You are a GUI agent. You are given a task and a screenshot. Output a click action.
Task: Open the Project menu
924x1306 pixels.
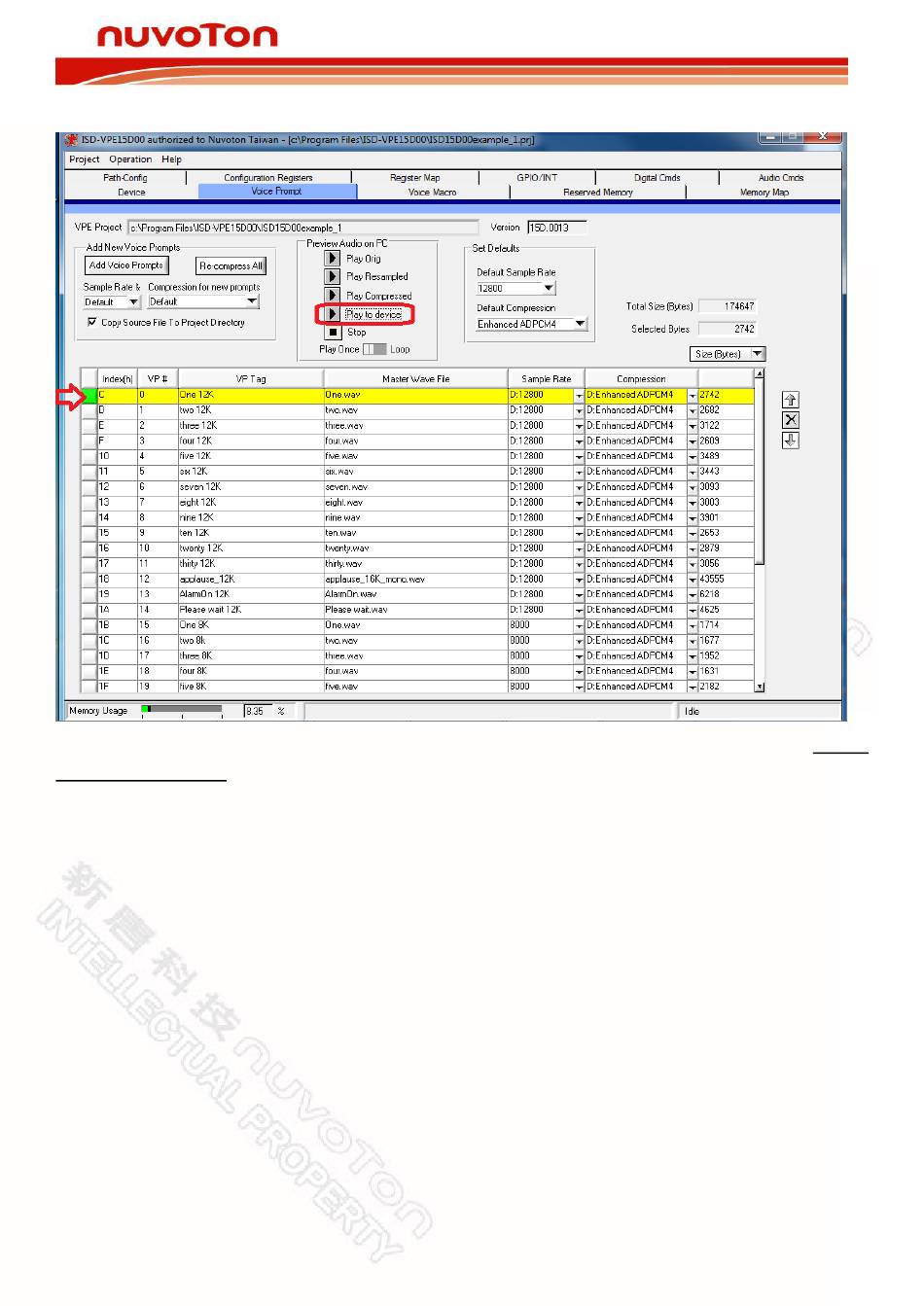pyautogui.click(x=85, y=159)
